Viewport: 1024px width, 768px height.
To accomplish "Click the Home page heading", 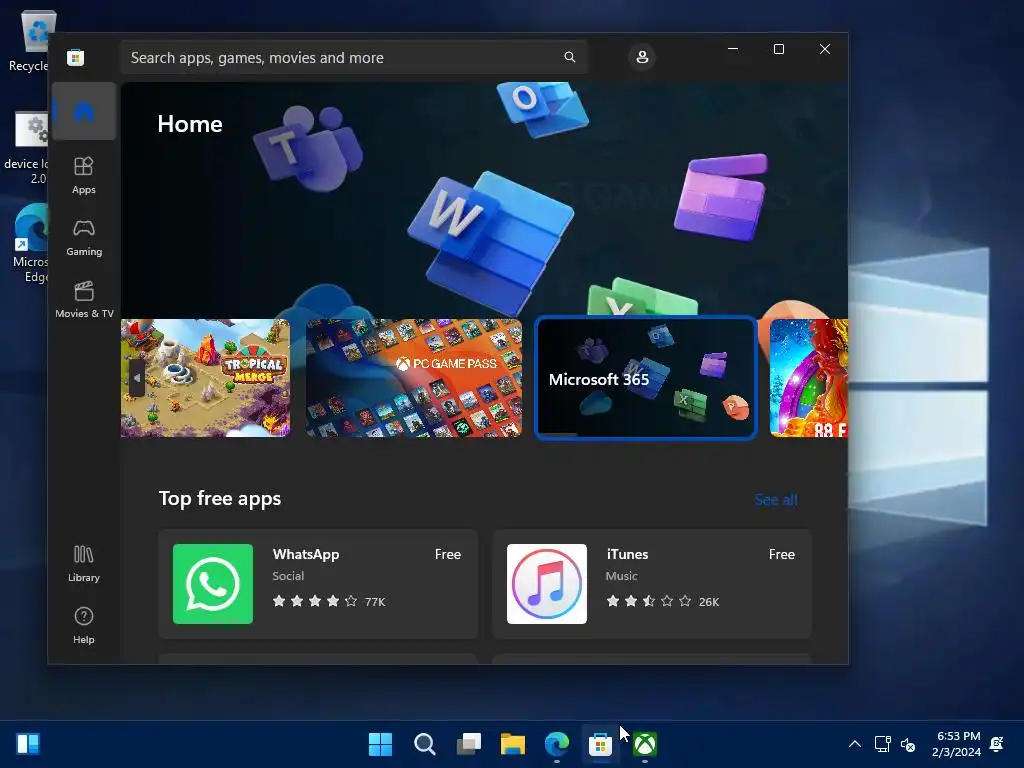I will tap(190, 124).
